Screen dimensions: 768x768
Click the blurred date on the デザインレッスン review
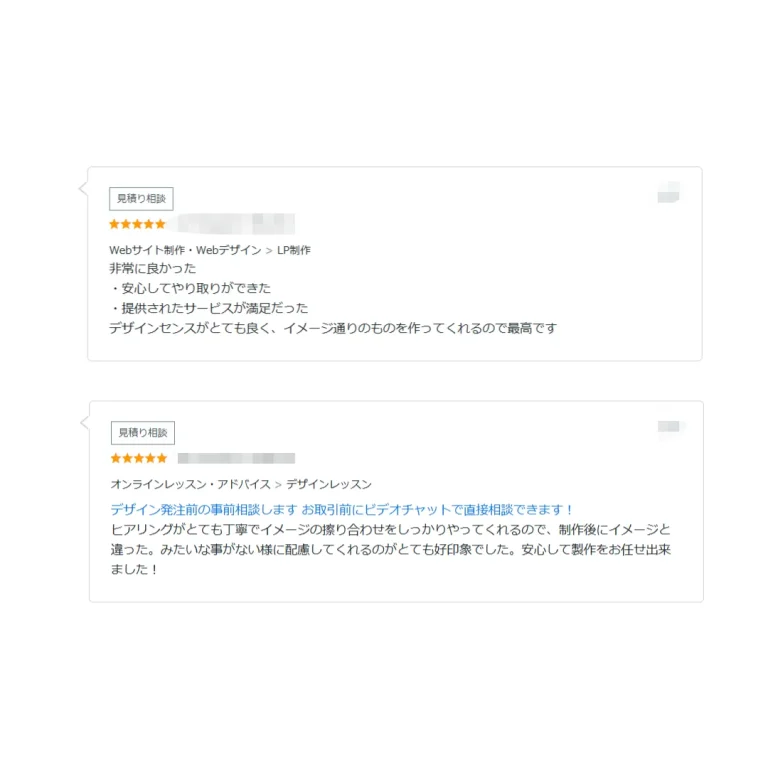(669, 427)
